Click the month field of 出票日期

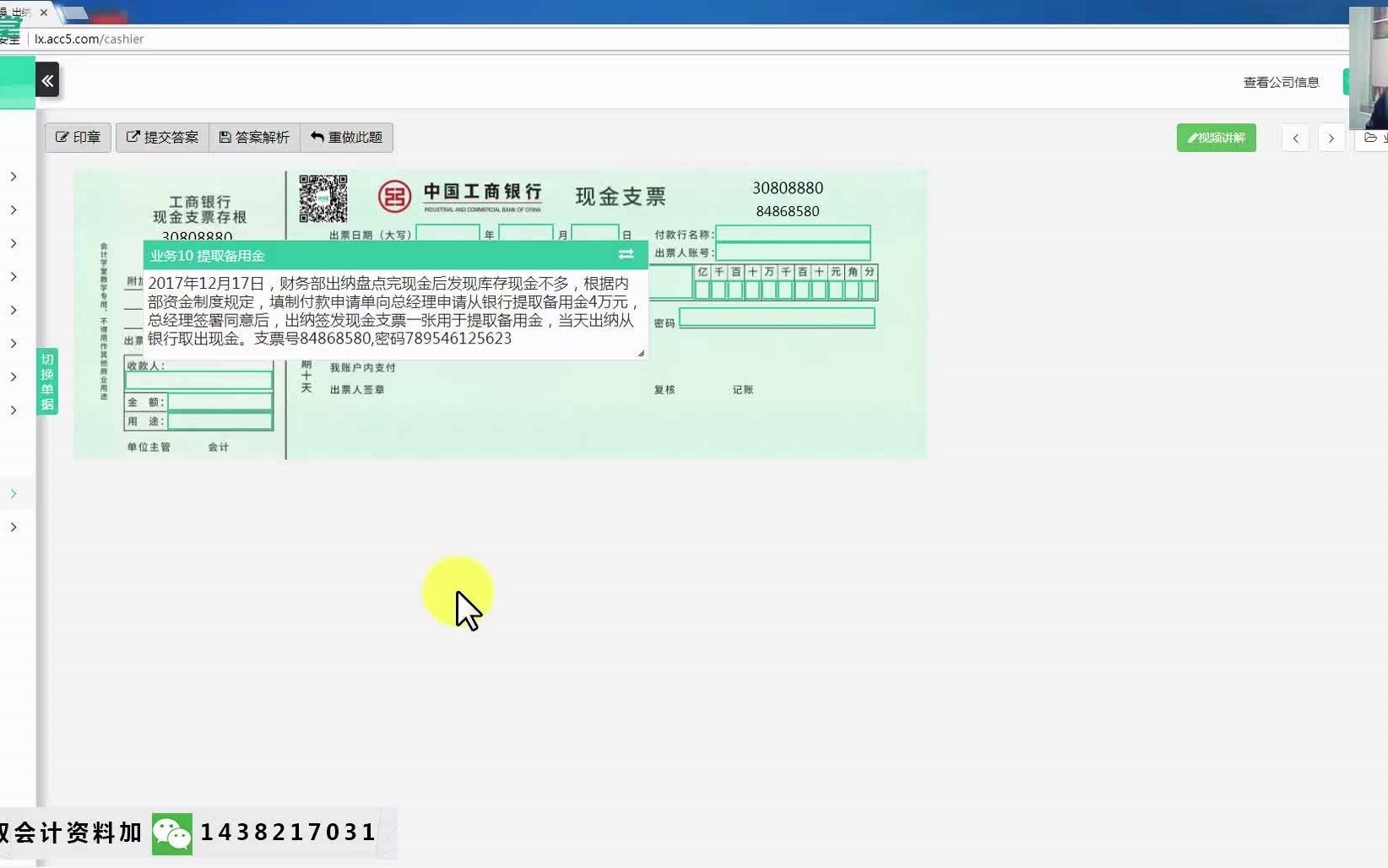526,233
